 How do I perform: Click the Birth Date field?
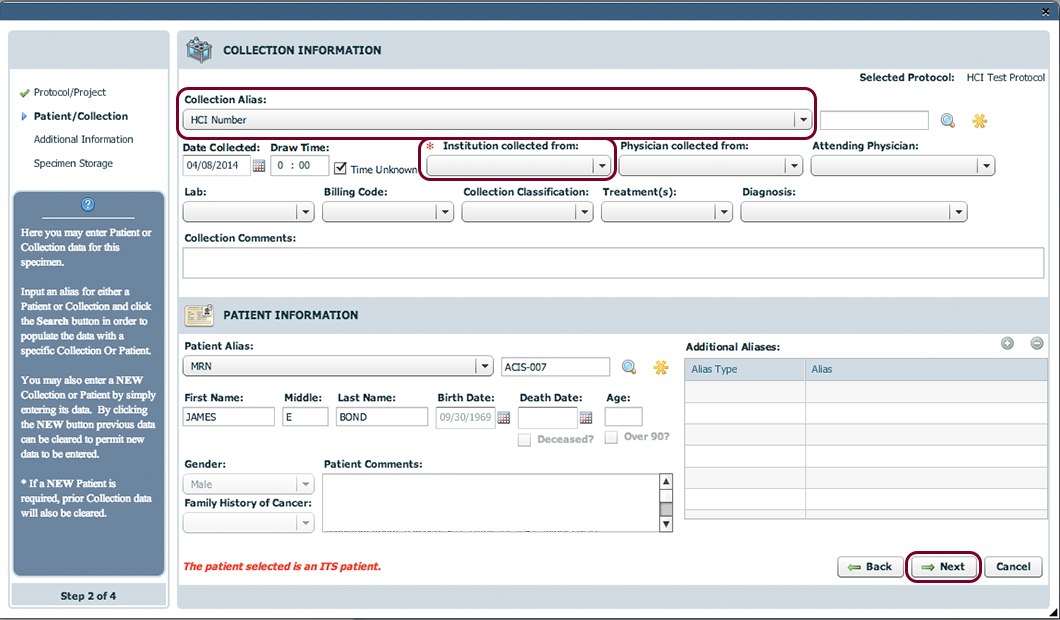point(466,416)
